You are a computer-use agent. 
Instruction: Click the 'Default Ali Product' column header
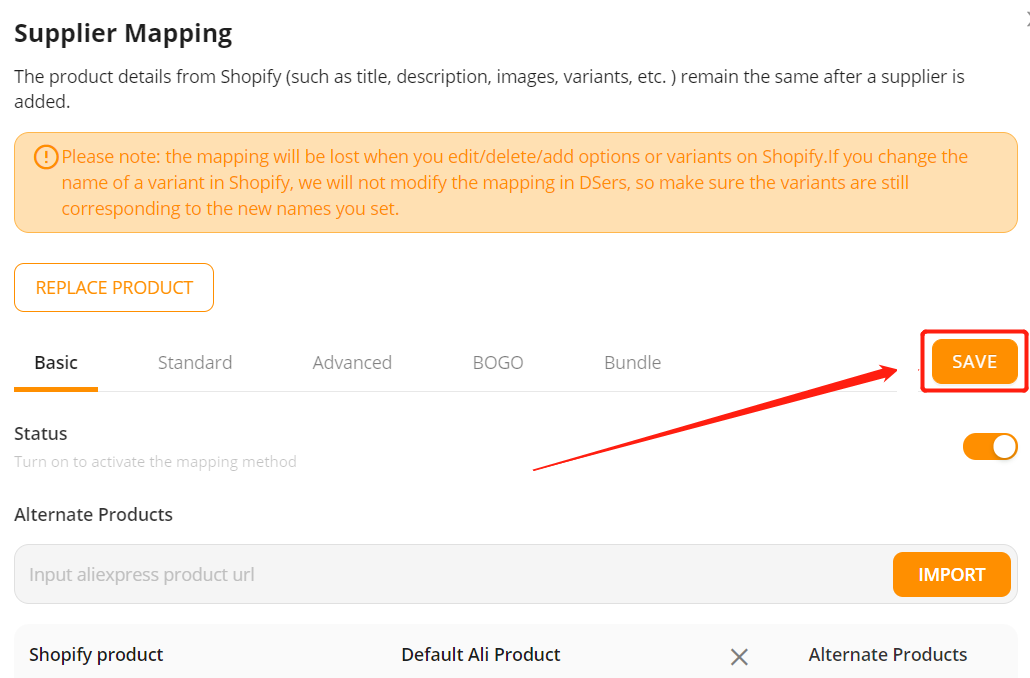[x=481, y=654]
